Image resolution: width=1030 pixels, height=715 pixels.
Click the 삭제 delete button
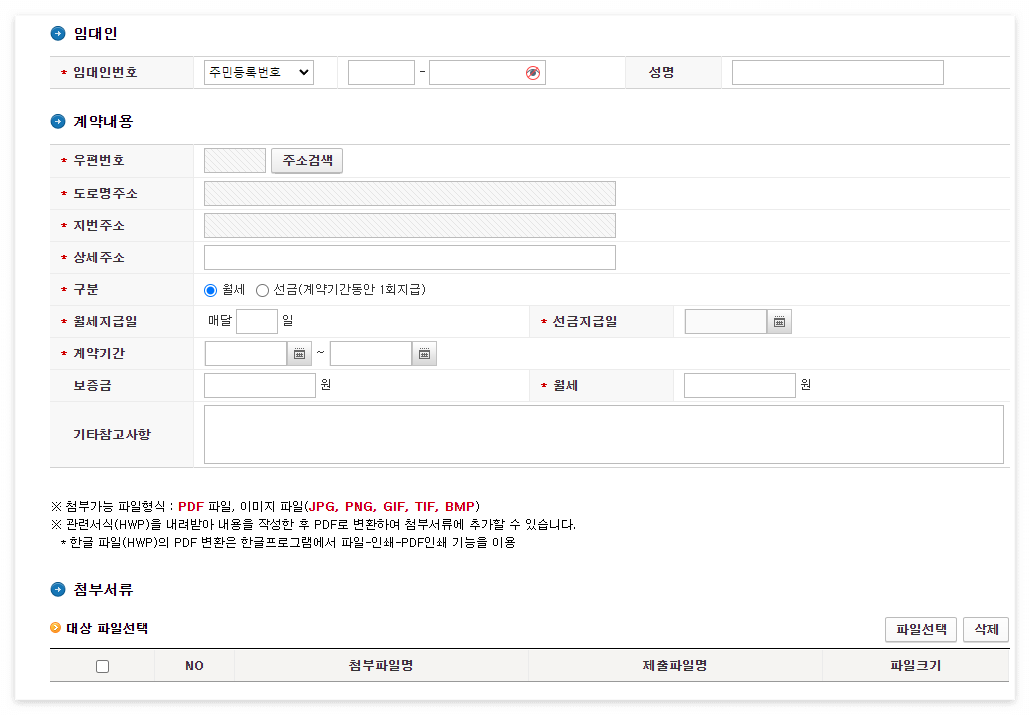(x=984, y=629)
